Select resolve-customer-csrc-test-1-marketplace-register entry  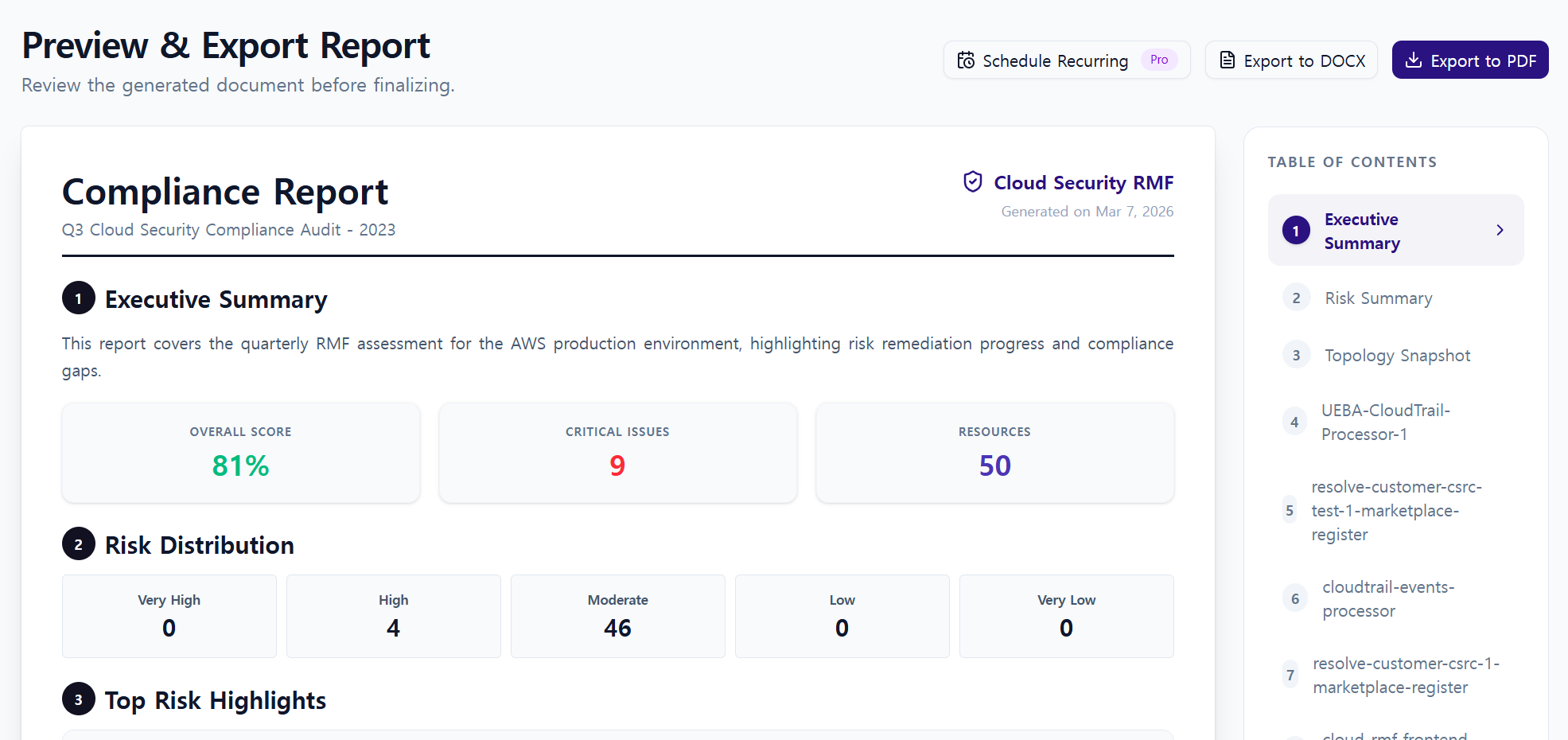[1396, 511]
